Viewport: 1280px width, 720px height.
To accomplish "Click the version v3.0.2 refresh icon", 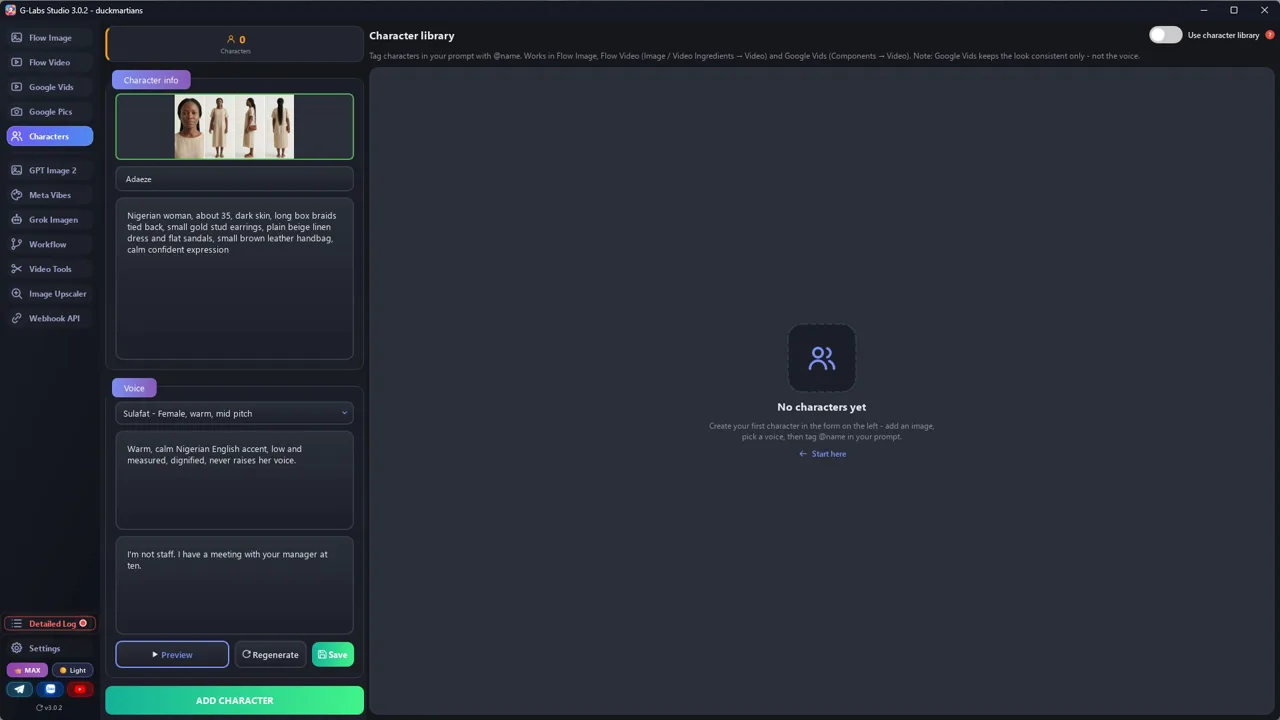I will click(x=39, y=708).
